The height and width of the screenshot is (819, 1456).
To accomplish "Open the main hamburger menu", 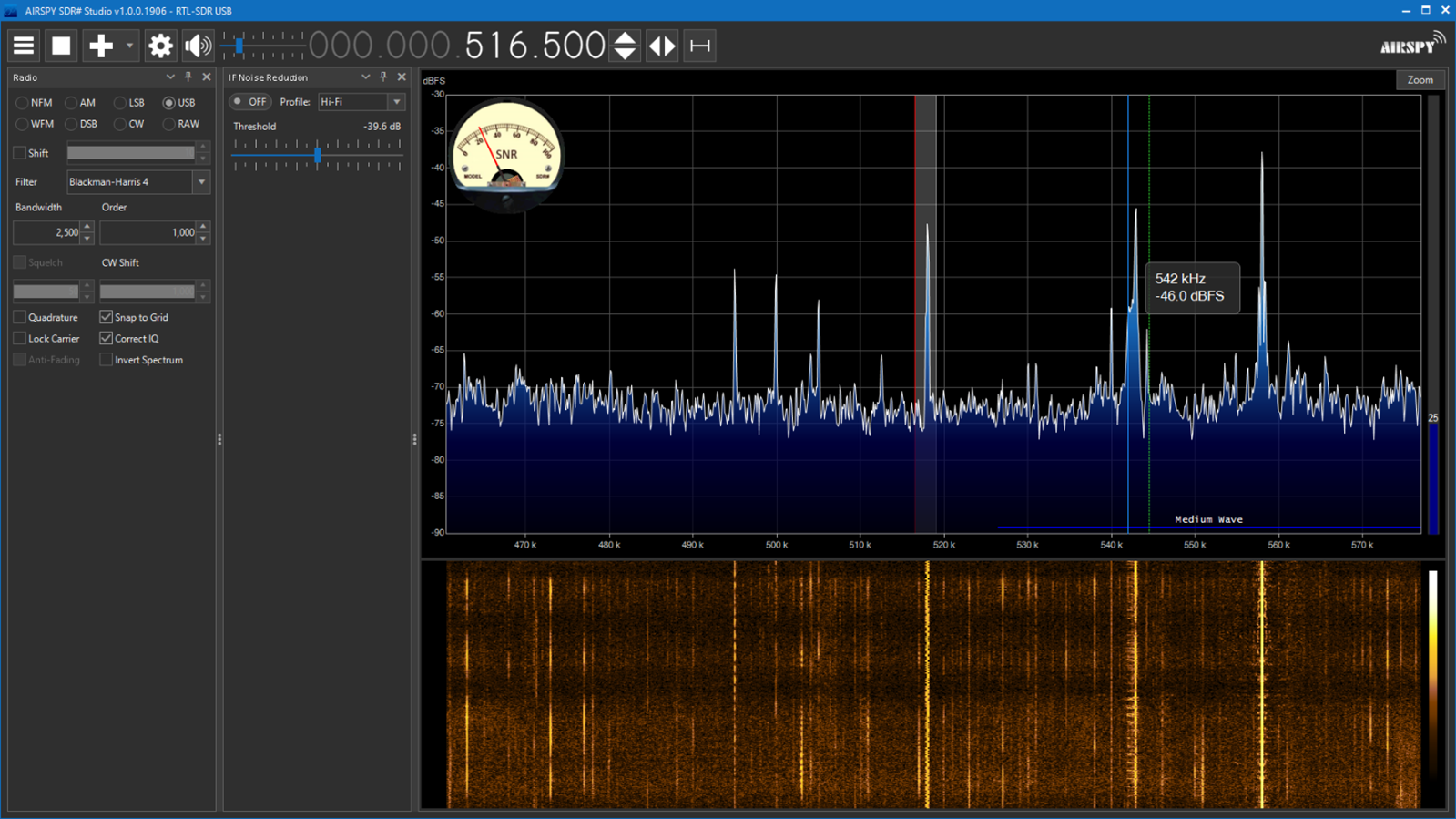I will [24, 46].
